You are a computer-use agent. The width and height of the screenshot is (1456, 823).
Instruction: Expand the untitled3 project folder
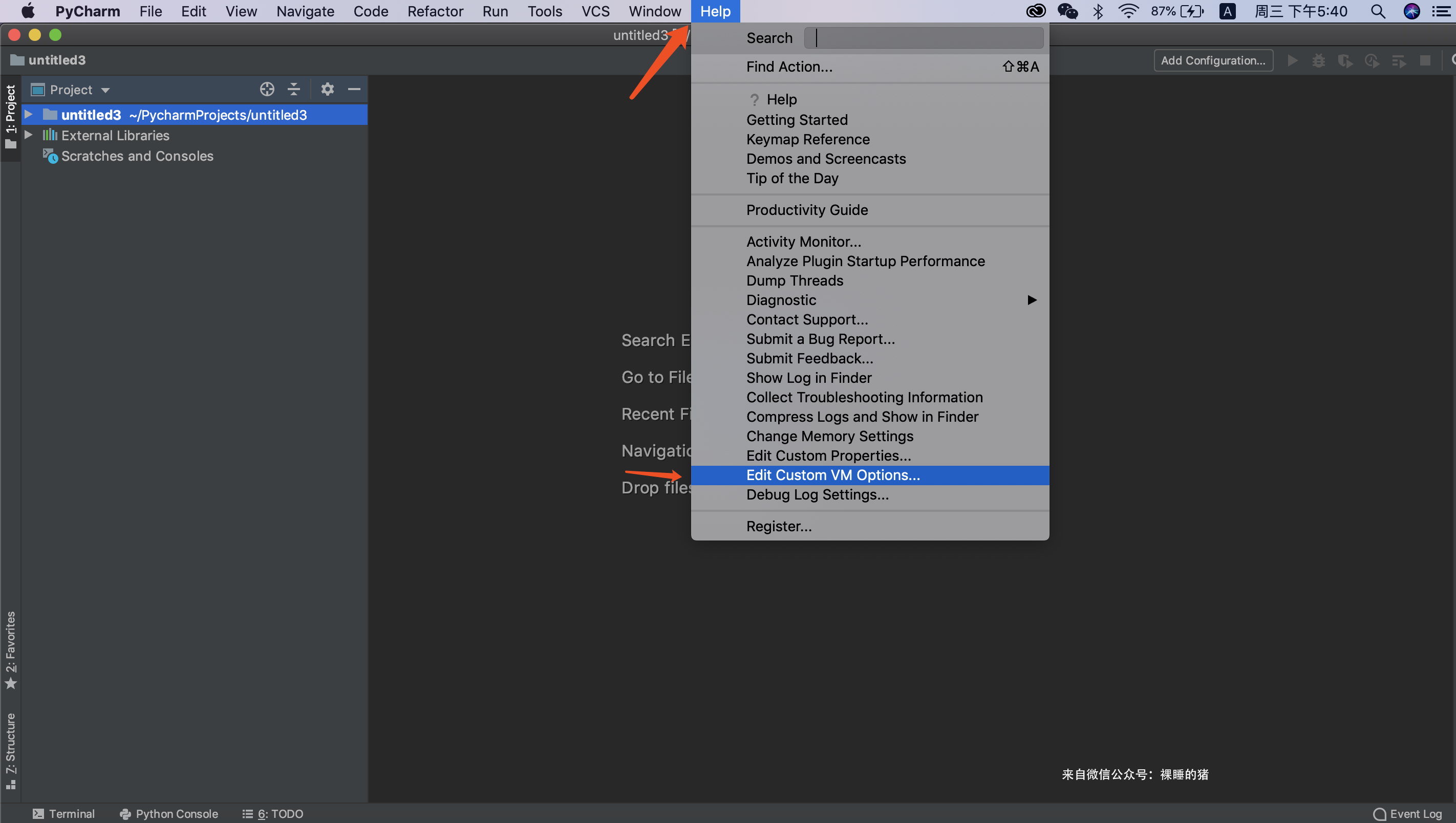28,115
